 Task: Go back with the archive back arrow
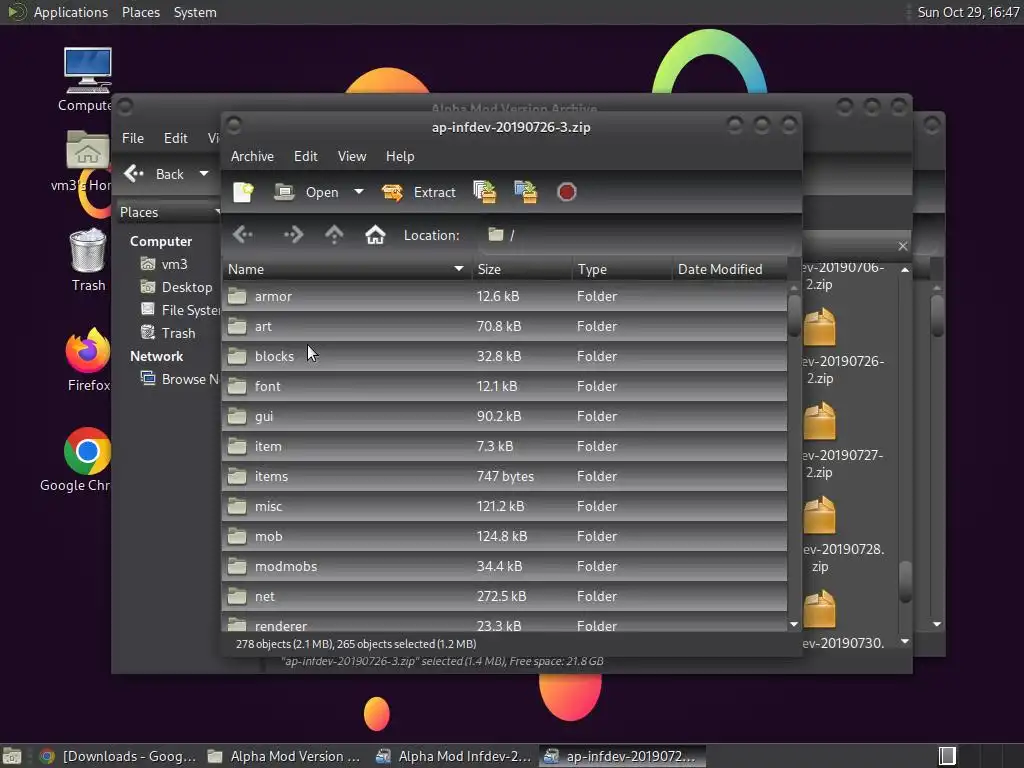click(x=243, y=234)
